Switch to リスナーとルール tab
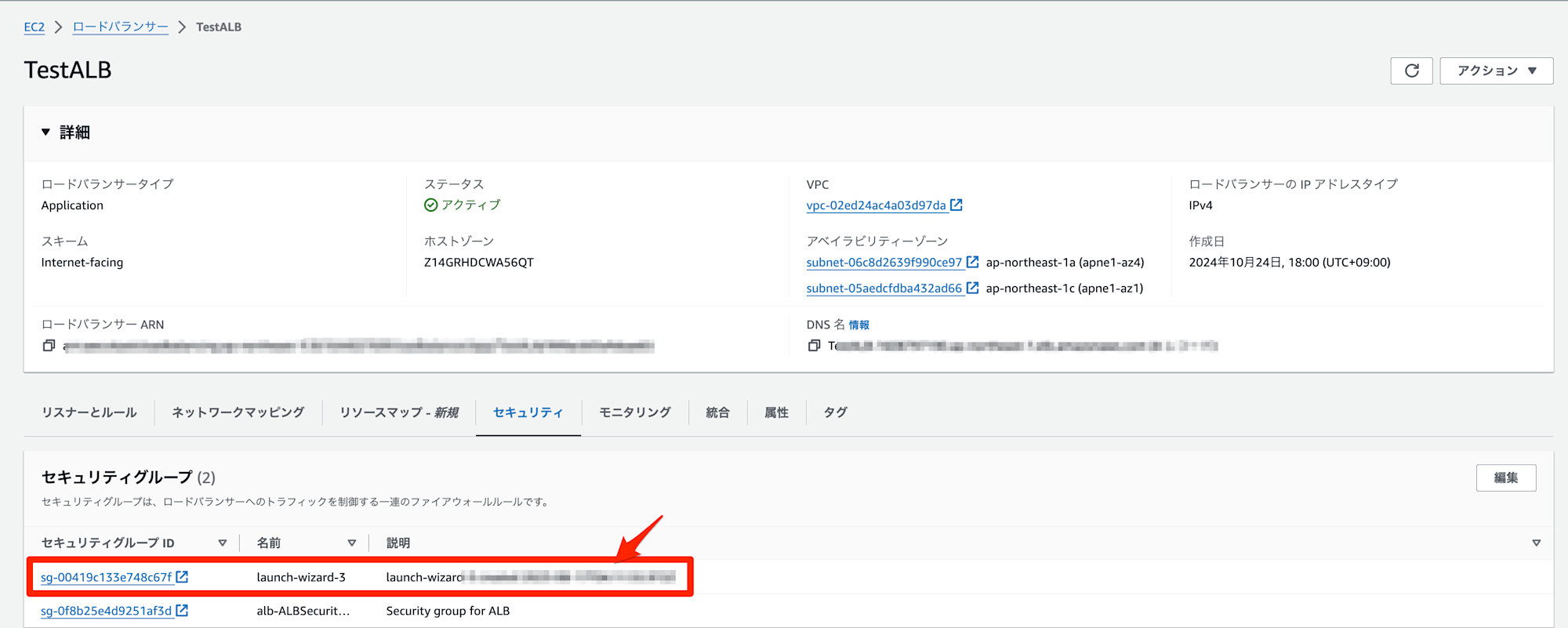 point(89,412)
